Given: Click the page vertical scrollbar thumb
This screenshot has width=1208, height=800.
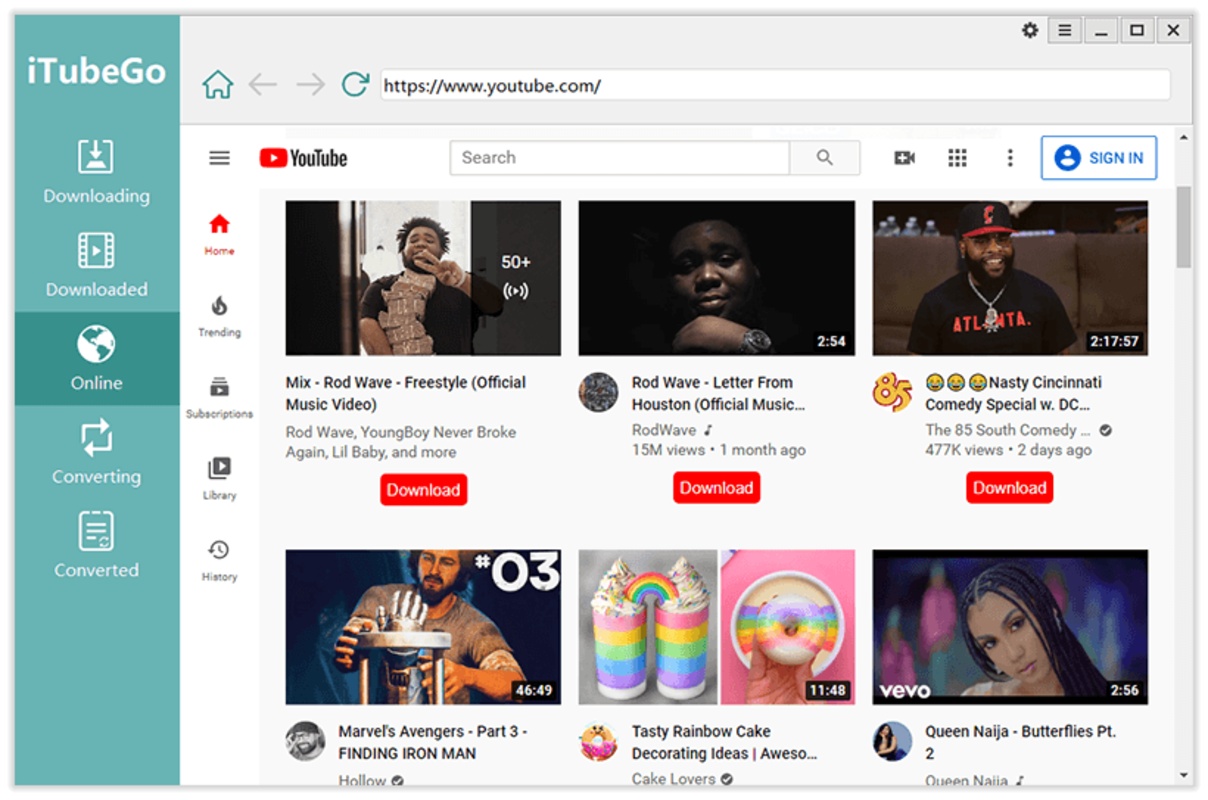Looking at the screenshot, I should [1184, 226].
